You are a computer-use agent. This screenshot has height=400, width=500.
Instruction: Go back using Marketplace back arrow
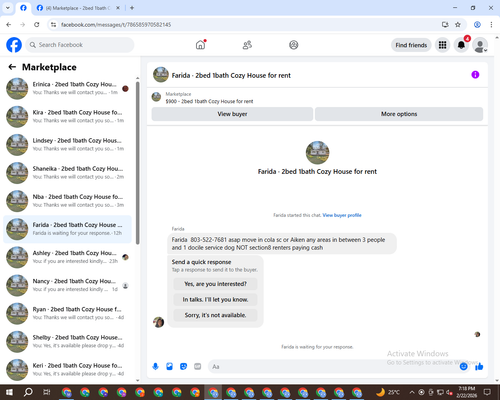tap(12, 67)
